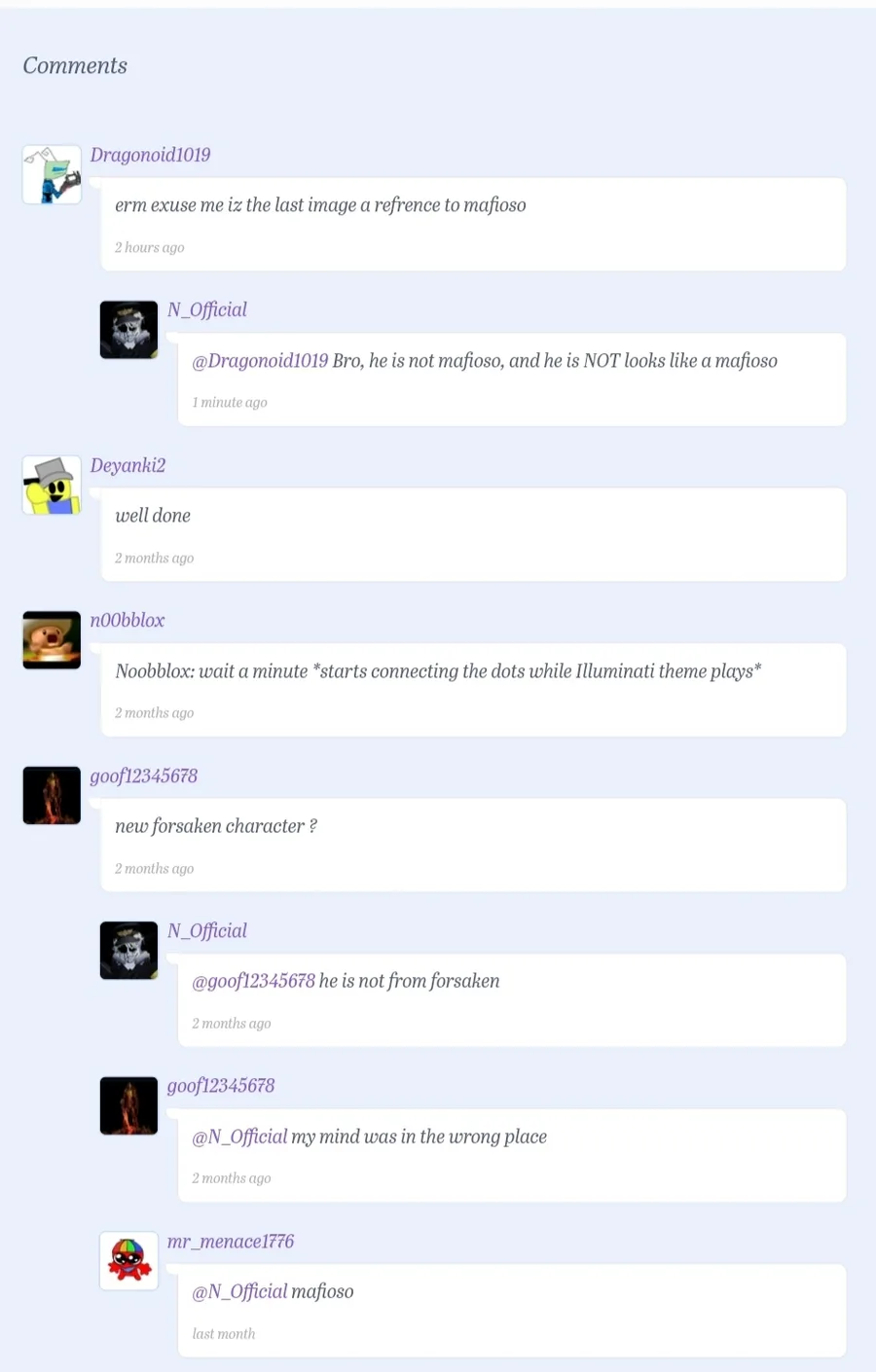Select the 'well done' comment bubble
Screen dimensions: 876x1372
click(x=473, y=535)
